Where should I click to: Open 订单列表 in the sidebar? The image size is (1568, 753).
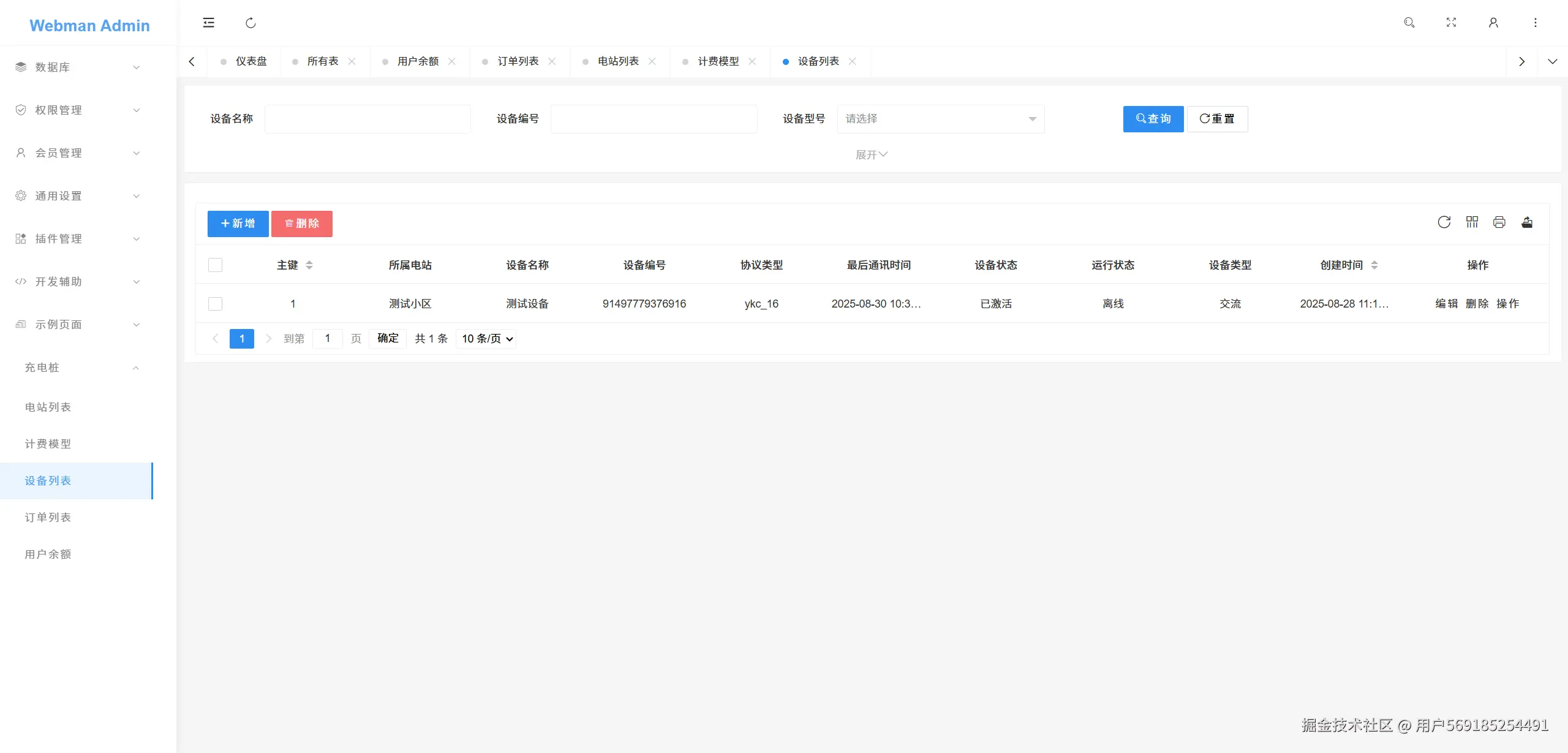(48, 518)
